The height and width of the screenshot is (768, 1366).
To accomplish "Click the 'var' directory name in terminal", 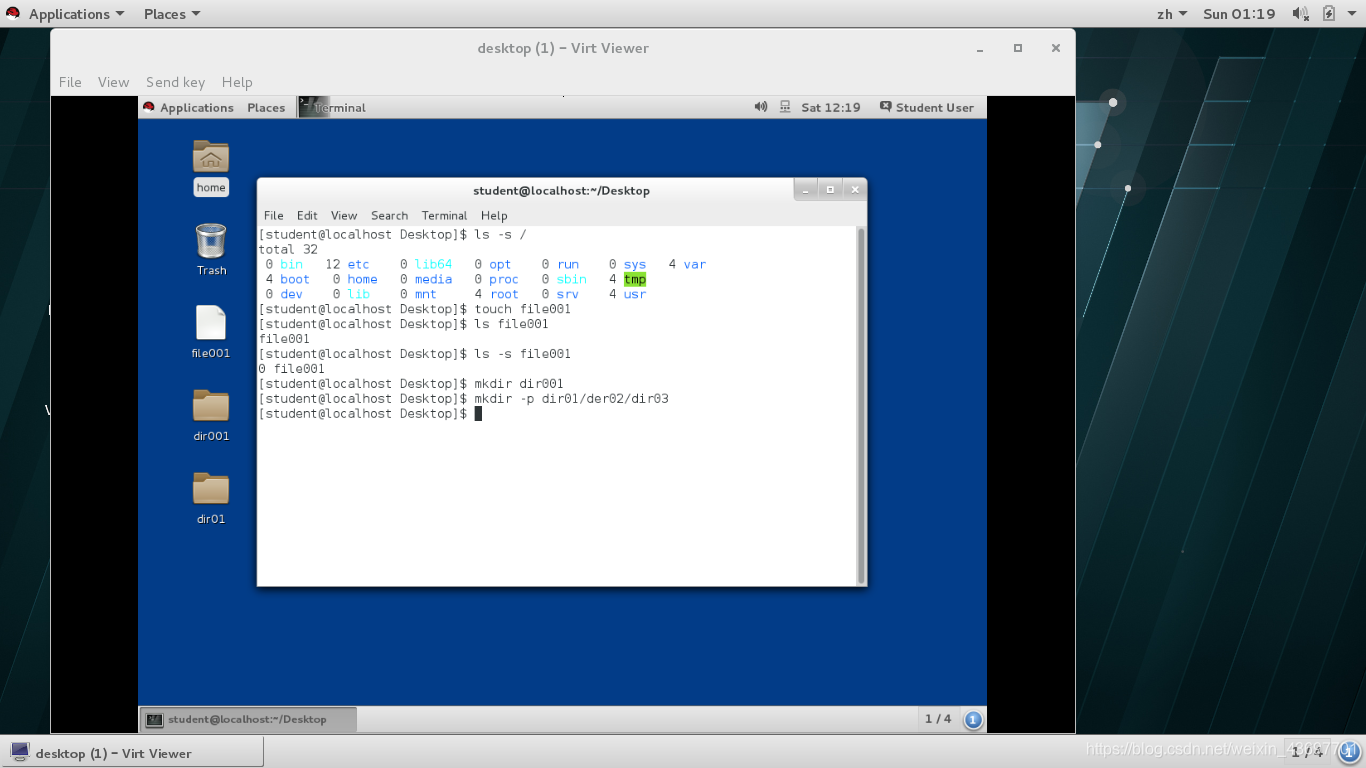I will point(695,264).
